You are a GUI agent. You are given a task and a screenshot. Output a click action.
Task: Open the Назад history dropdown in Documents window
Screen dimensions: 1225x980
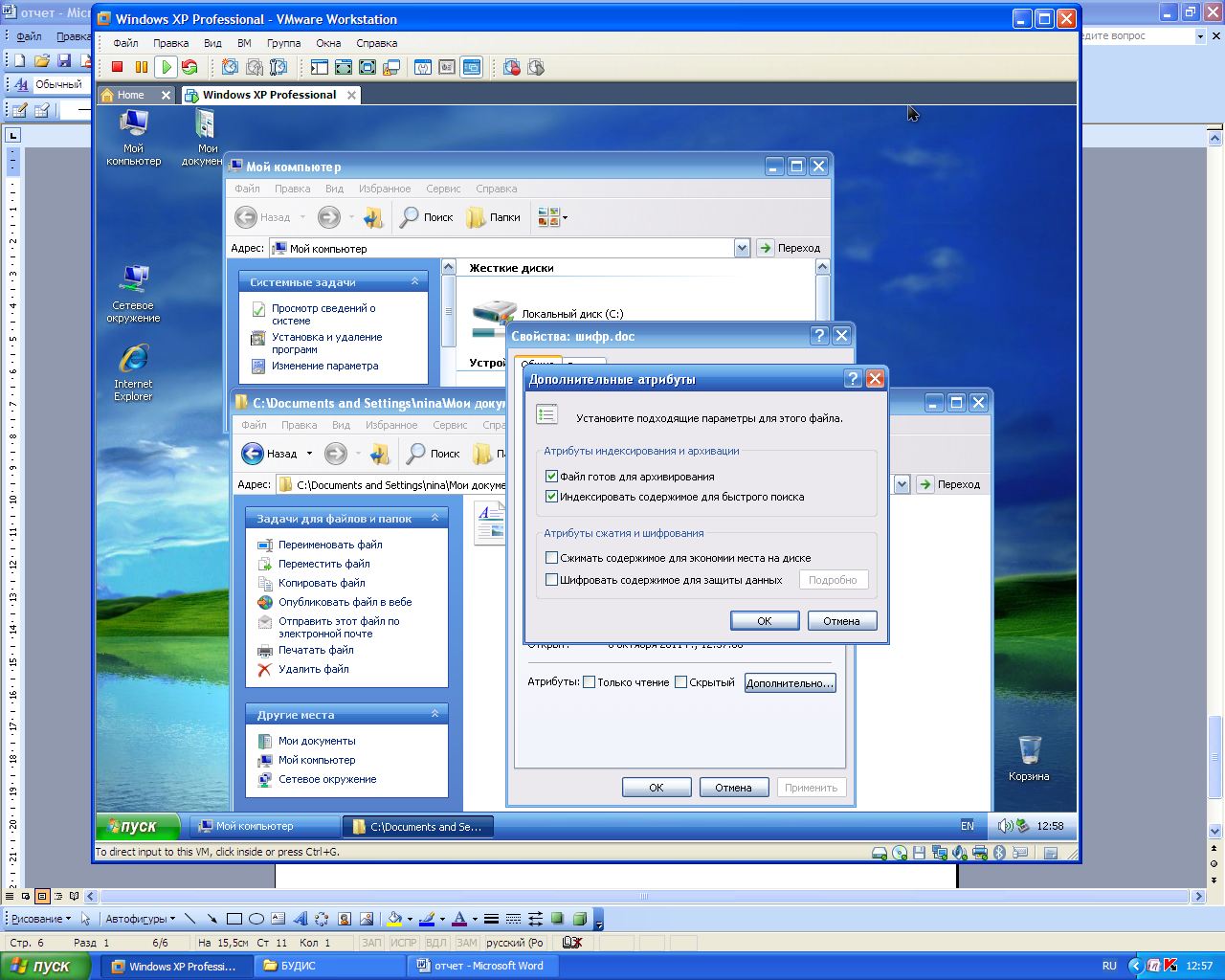click(309, 454)
